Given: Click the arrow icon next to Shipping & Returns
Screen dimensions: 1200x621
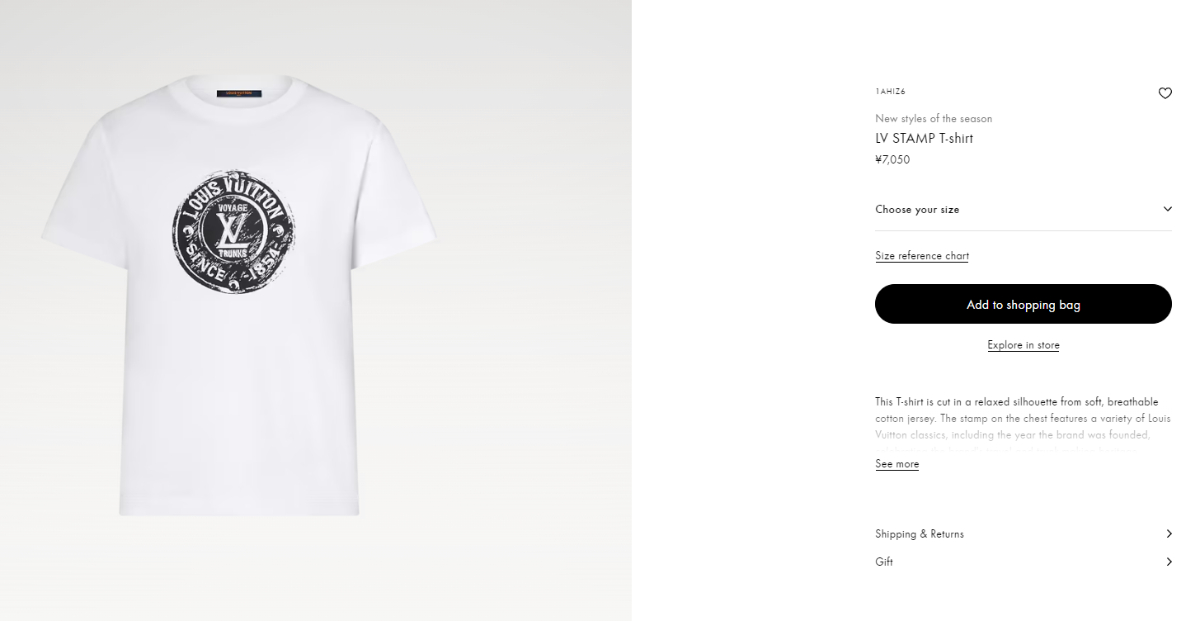Looking at the screenshot, I should (x=1168, y=534).
